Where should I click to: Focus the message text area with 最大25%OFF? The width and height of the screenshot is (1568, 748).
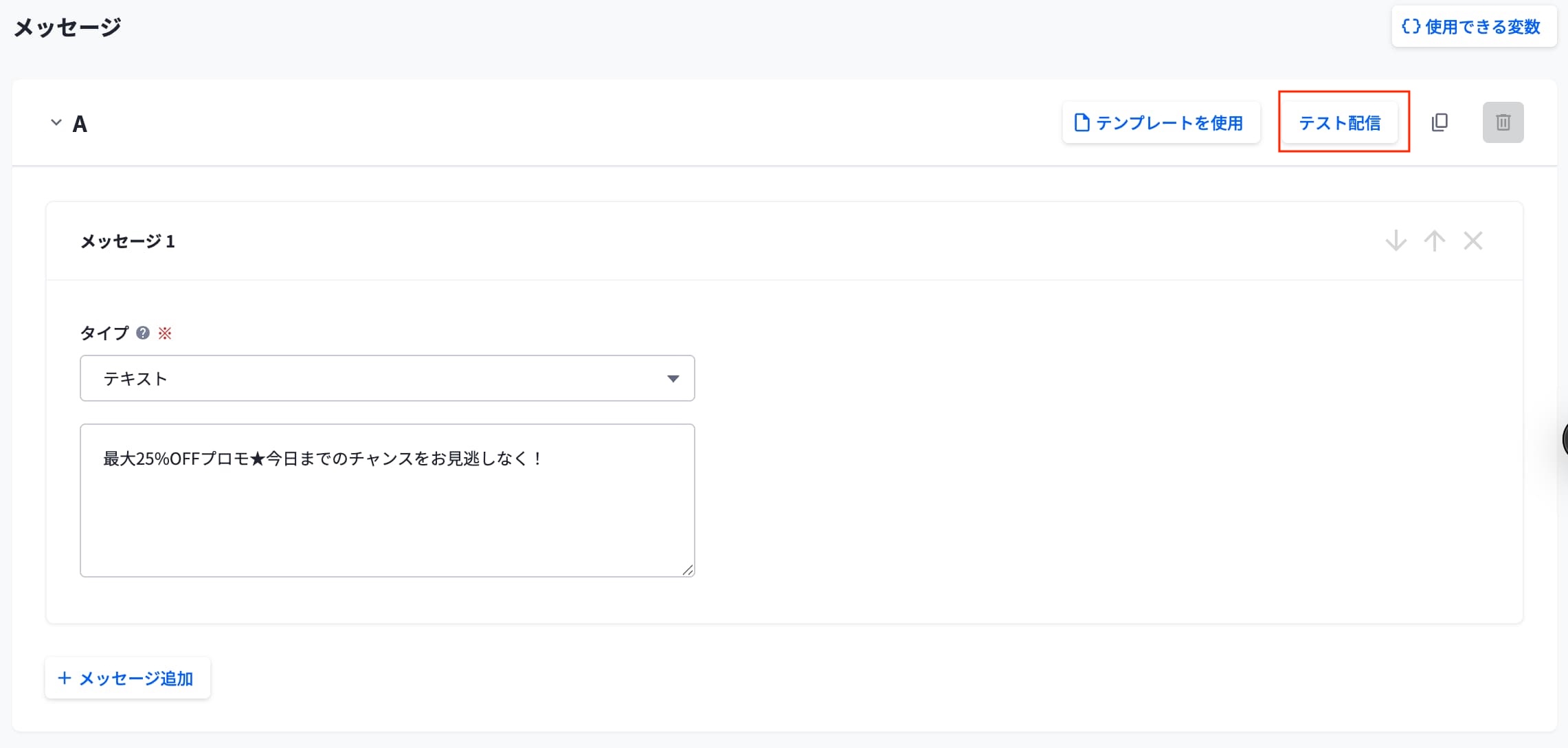tap(387, 509)
